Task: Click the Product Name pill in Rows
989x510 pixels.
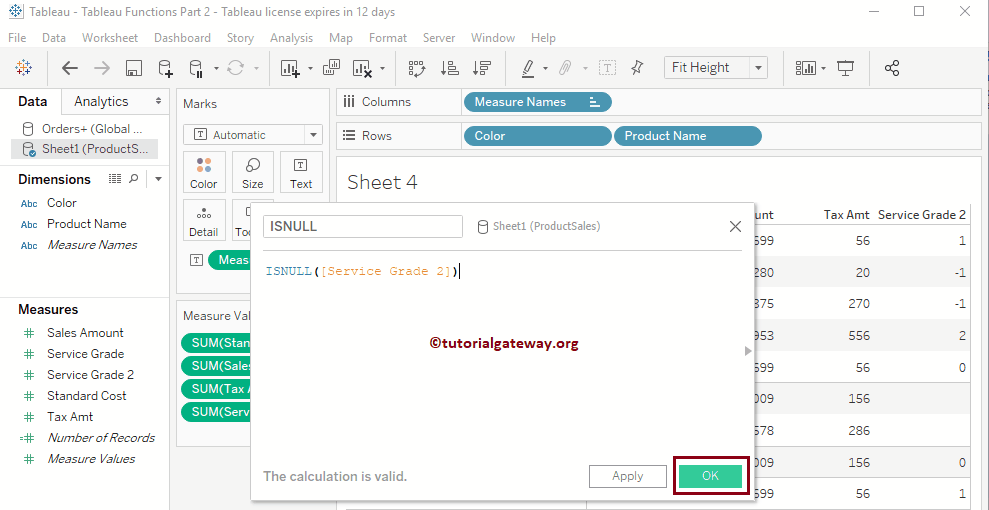Action: [688, 136]
